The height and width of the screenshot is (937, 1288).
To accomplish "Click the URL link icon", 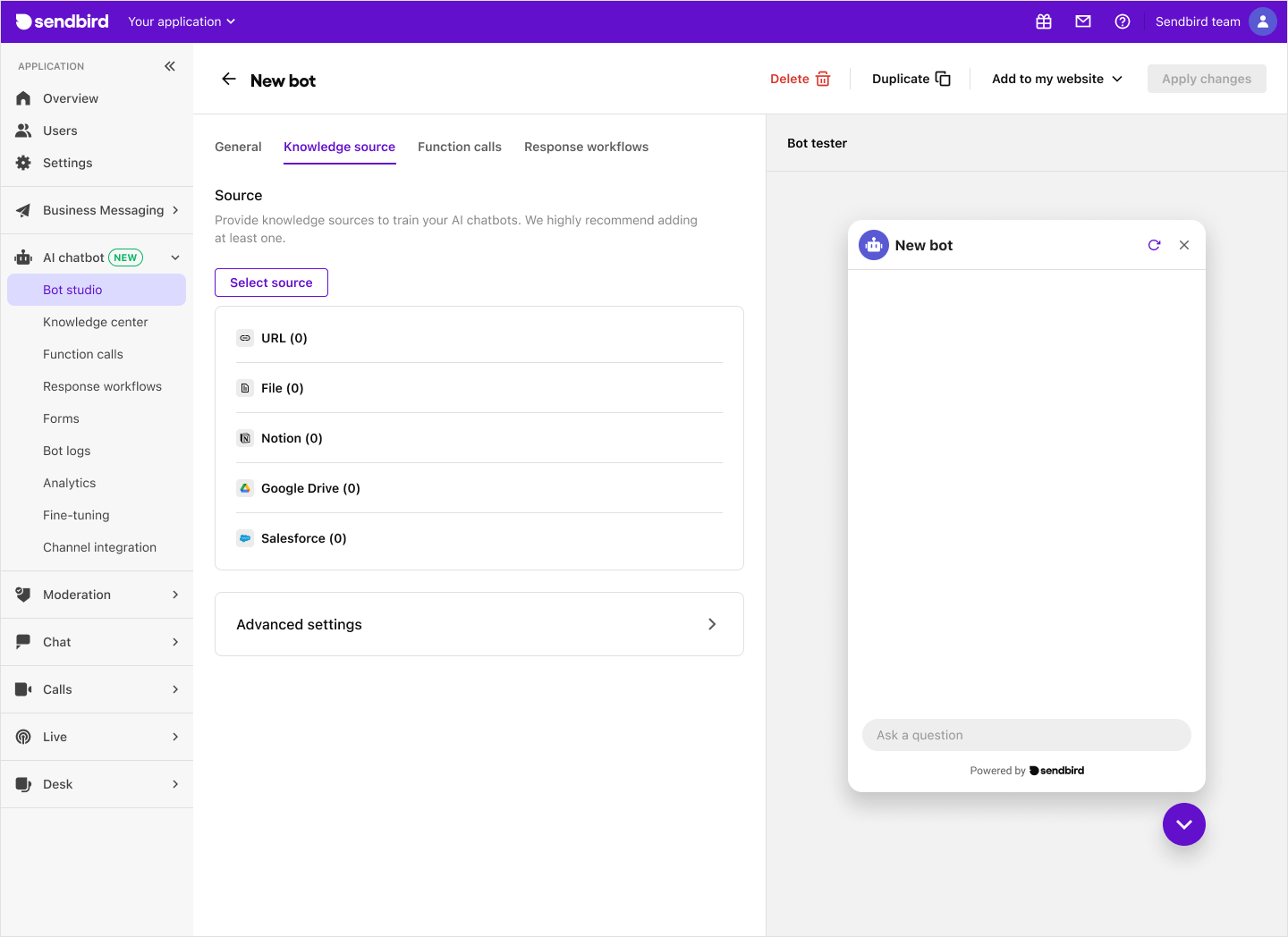I will tap(245, 338).
